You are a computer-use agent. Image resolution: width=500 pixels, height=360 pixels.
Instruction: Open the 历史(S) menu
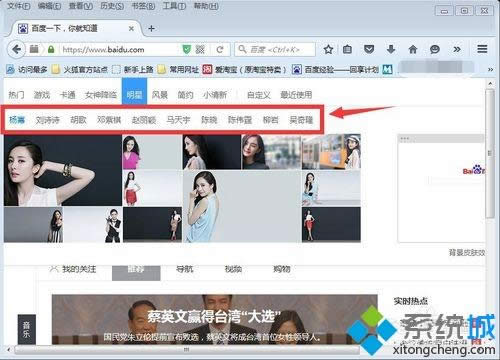[x=112, y=6]
